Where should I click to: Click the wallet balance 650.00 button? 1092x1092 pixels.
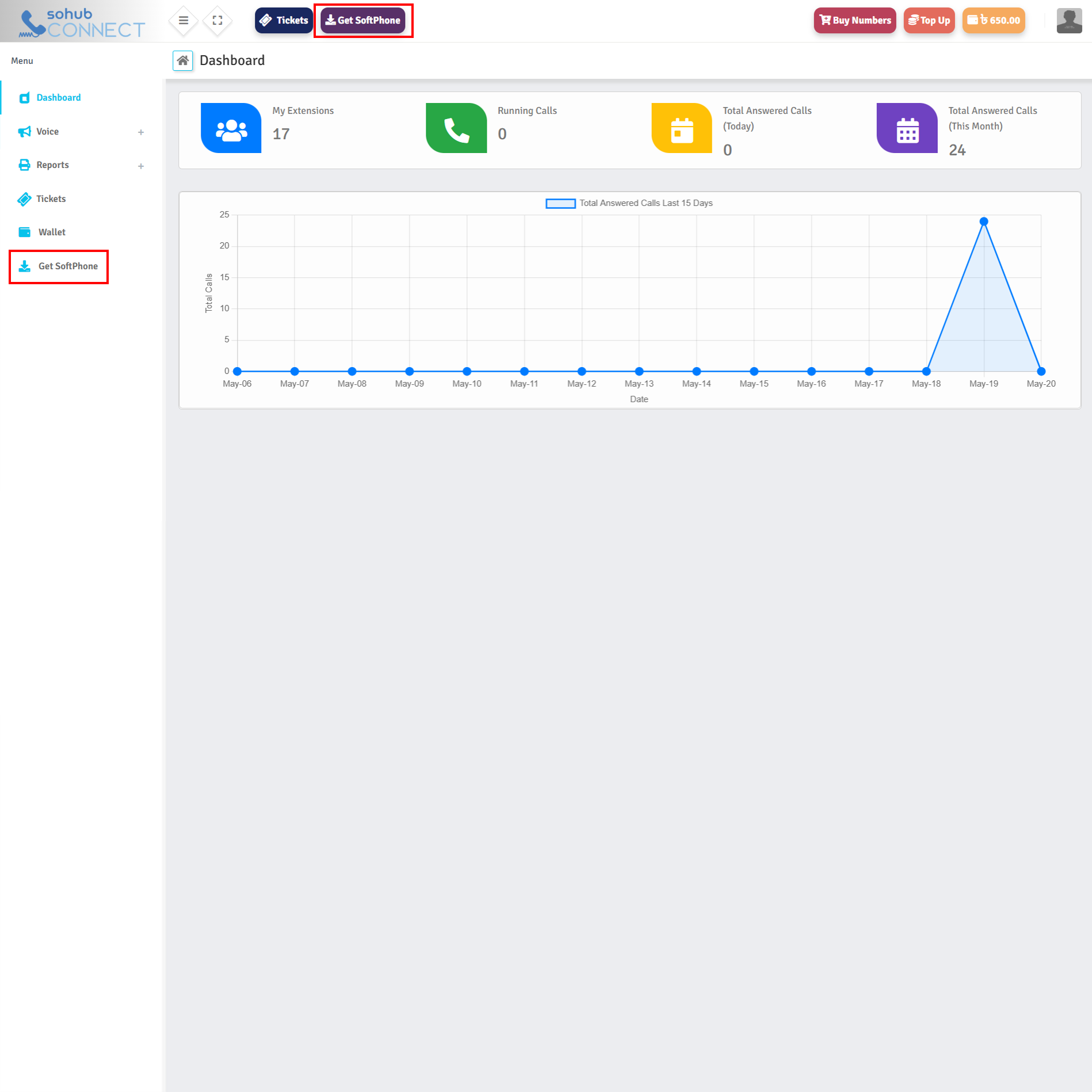pos(993,21)
